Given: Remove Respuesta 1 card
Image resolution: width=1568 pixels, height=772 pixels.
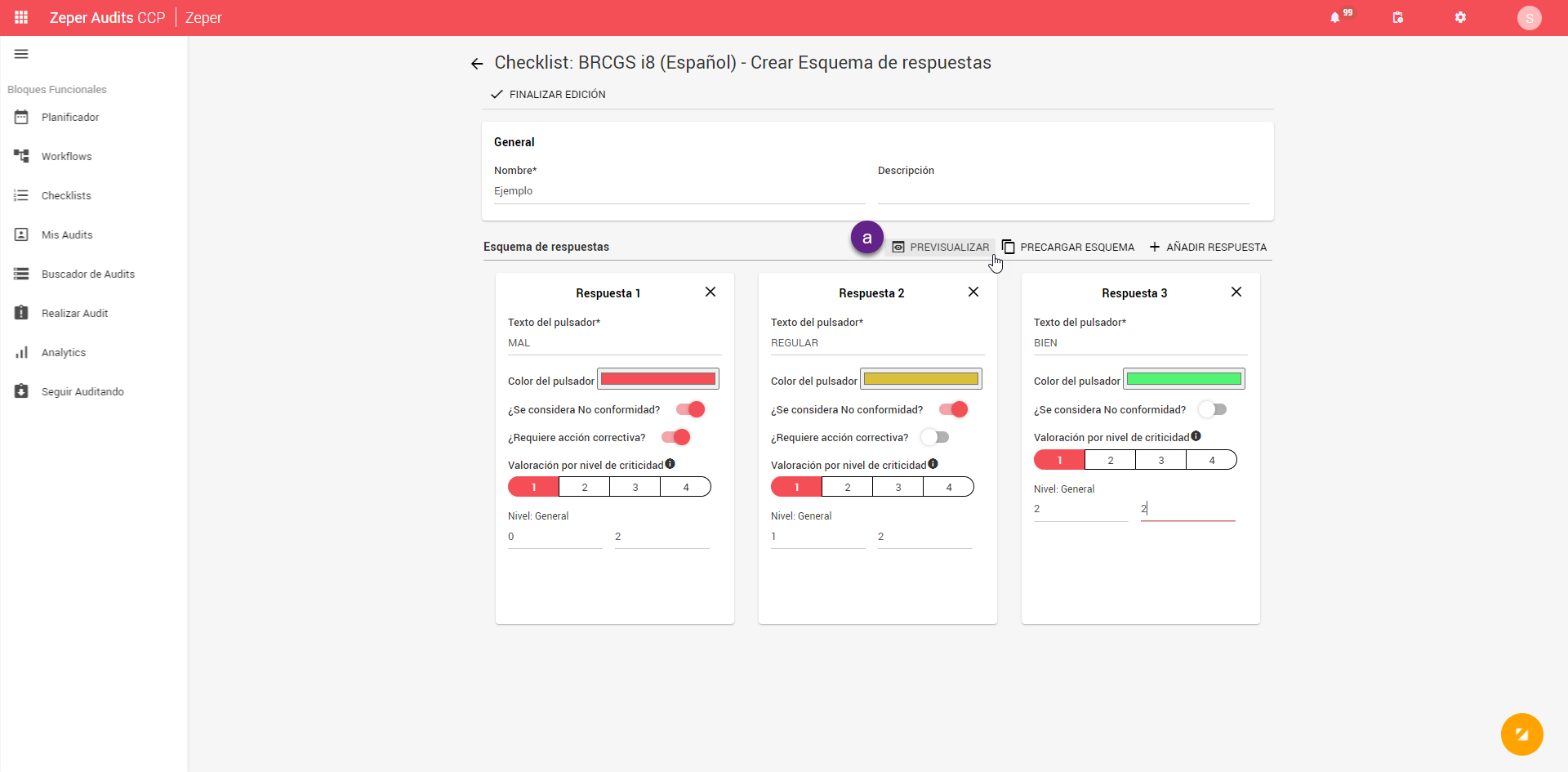Looking at the screenshot, I should [x=710, y=292].
